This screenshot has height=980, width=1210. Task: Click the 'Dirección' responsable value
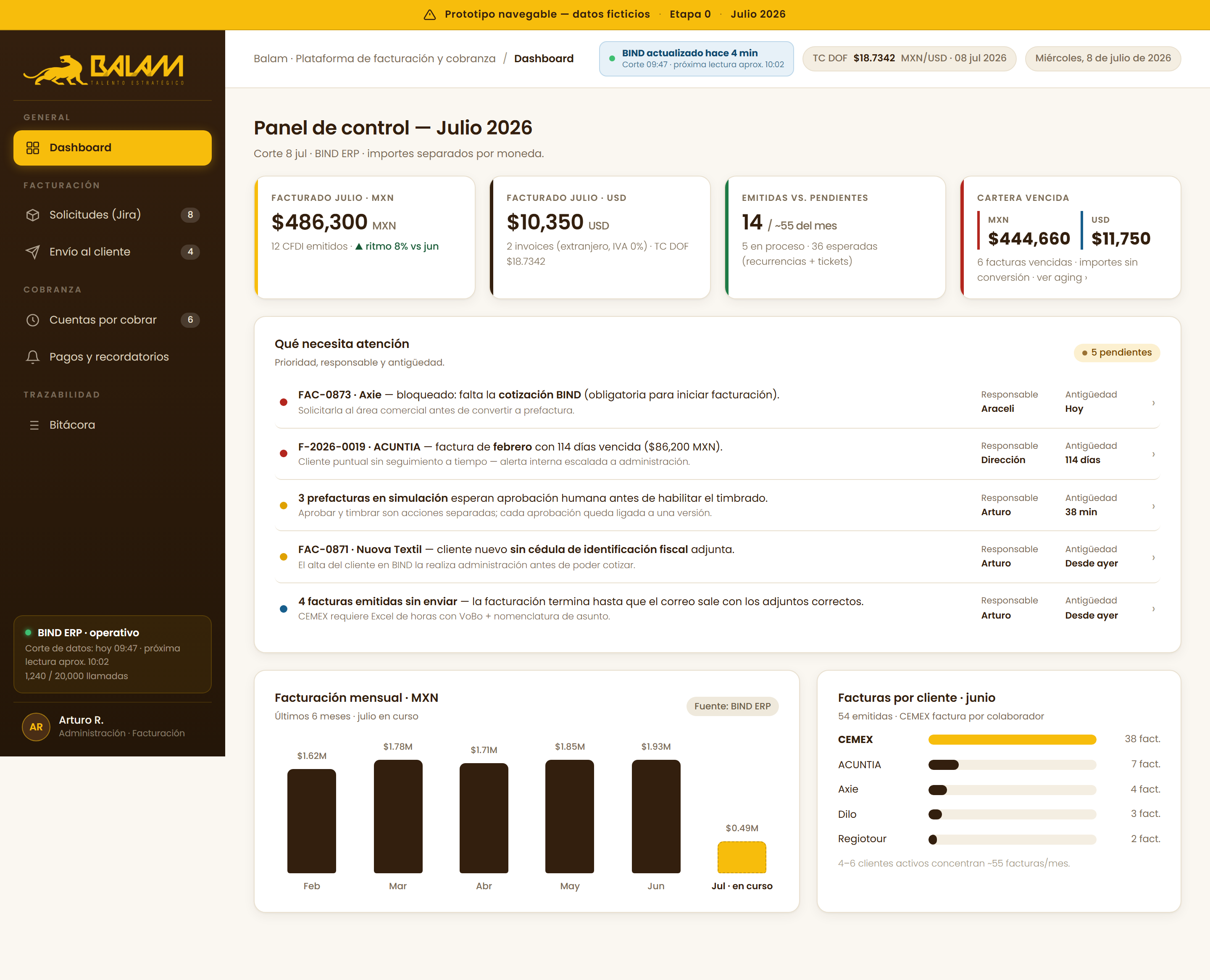pos(1003,460)
